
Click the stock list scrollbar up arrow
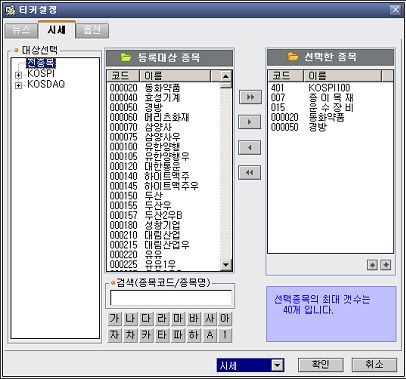(226, 76)
